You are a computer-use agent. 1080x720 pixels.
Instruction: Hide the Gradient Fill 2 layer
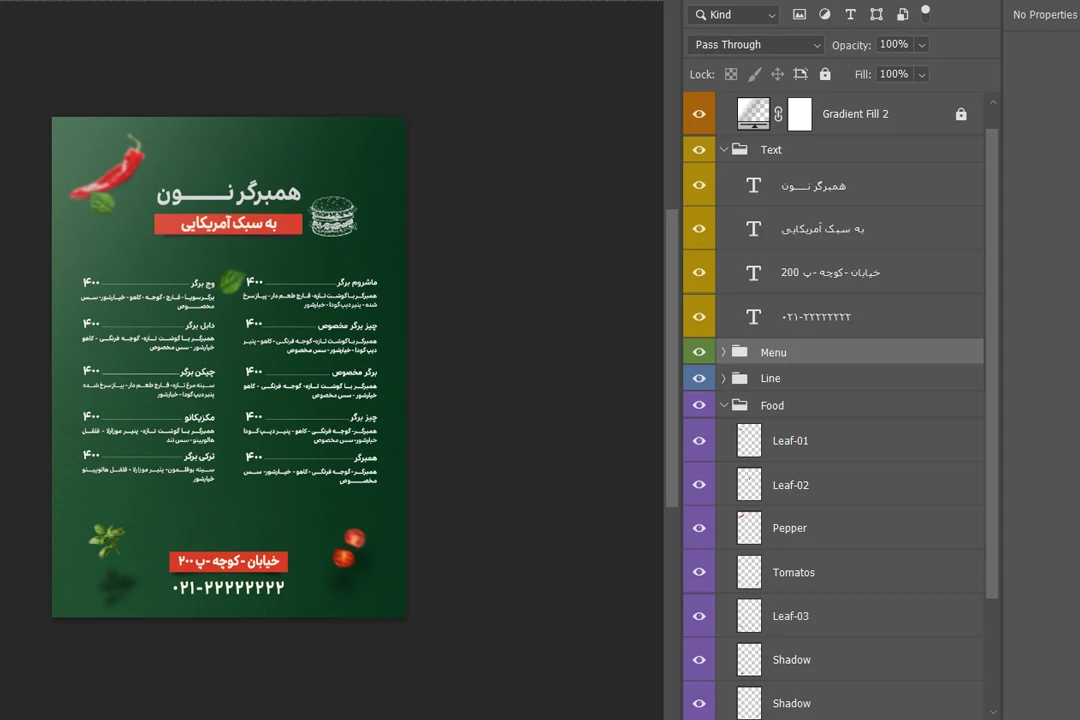point(699,114)
